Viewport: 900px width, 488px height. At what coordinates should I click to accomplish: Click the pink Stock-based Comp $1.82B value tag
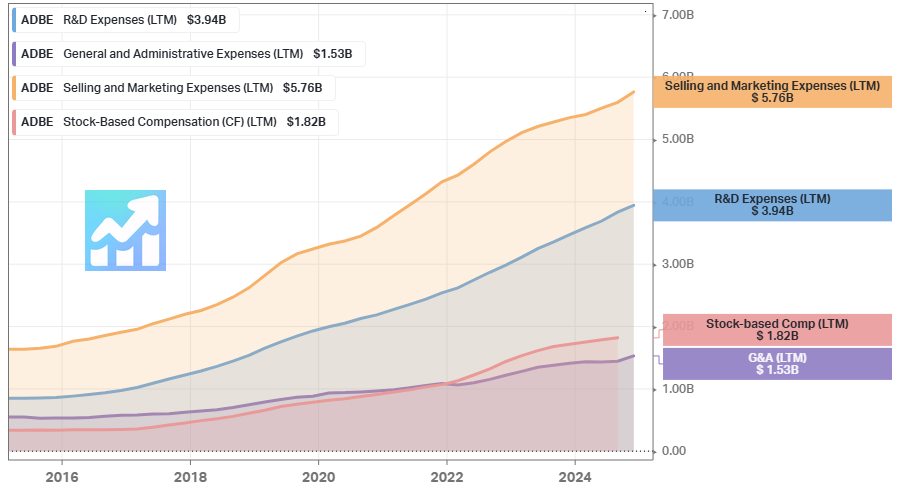tap(777, 330)
